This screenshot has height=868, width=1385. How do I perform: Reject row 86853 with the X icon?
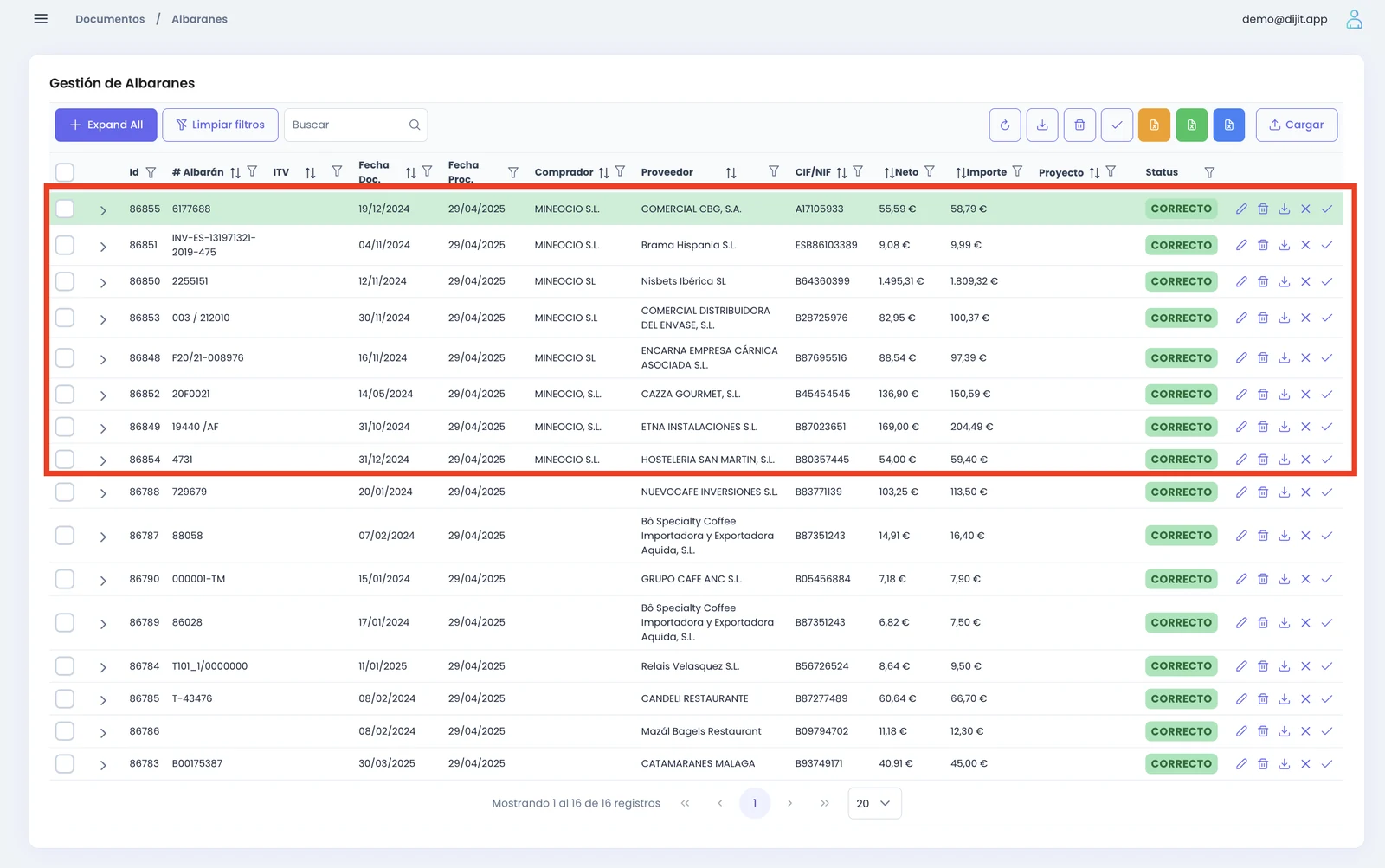pos(1305,318)
